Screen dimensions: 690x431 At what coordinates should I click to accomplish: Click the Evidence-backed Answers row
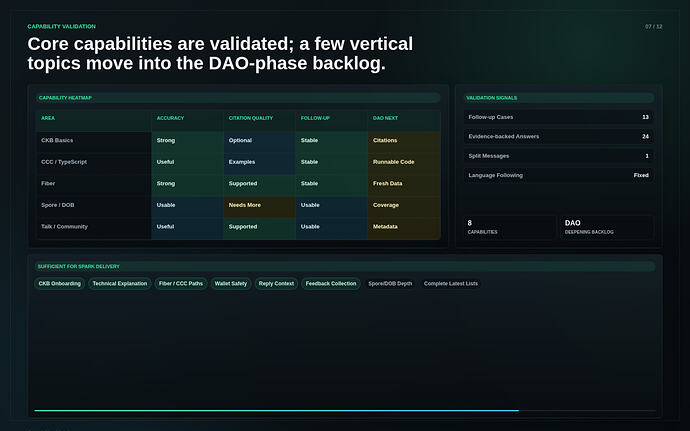click(x=558, y=136)
